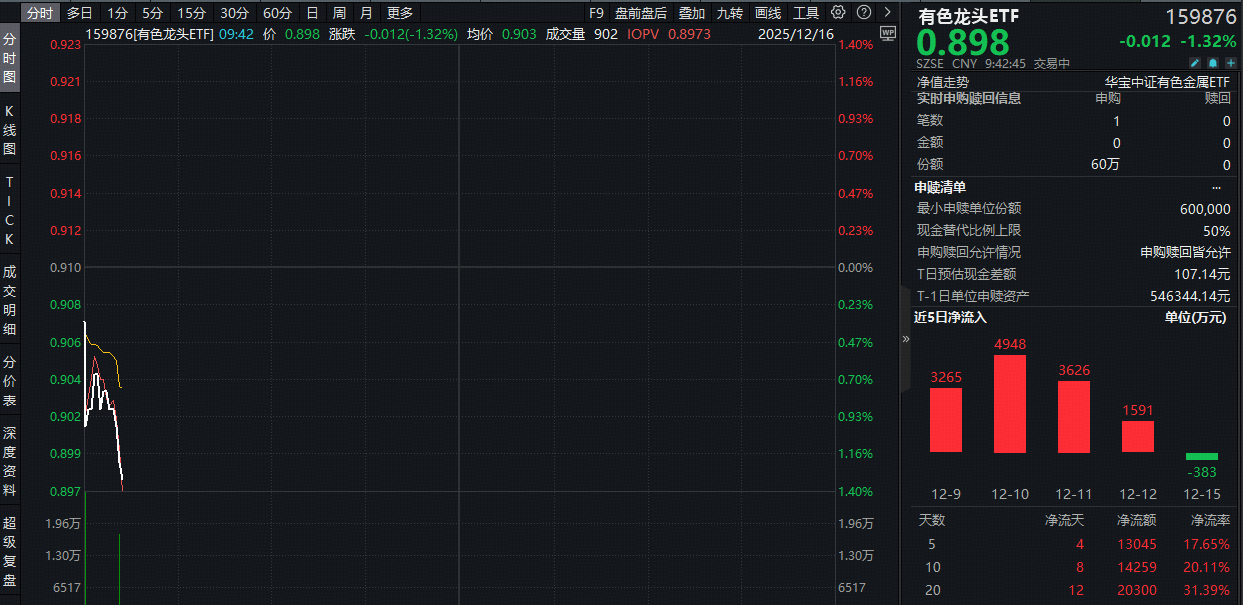Viewport: 1243px width, 605px height.
Task: Activate the 画线 drawing tool
Action: [x=766, y=13]
